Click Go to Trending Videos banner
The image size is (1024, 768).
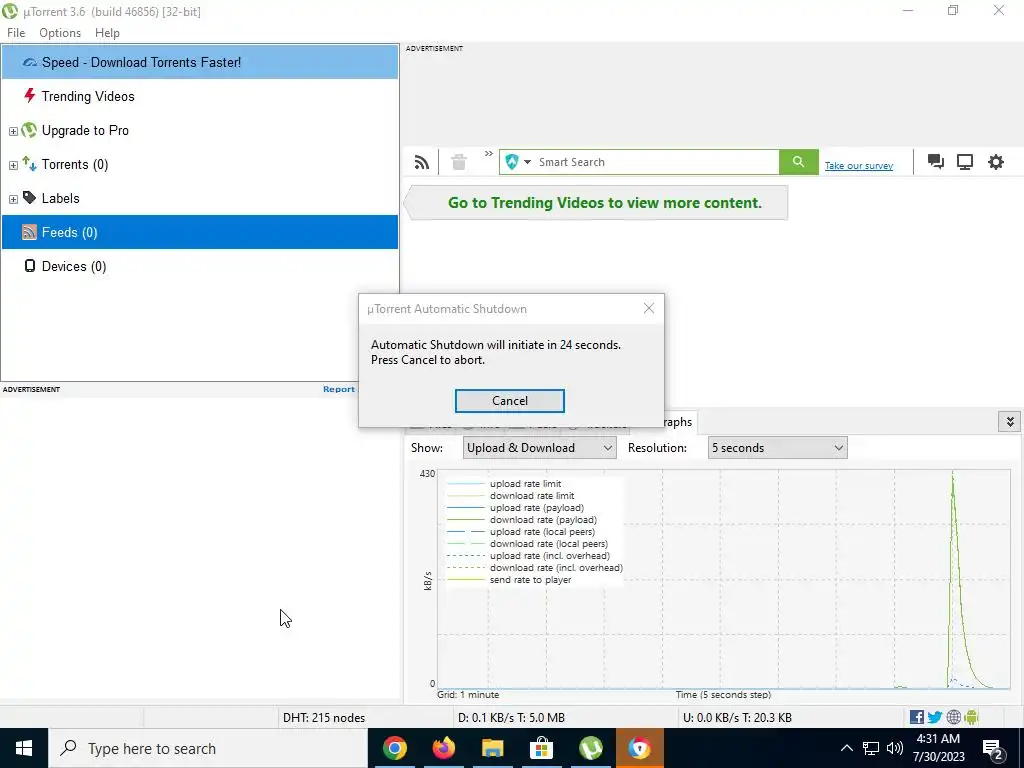pyautogui.click(x=596, y=202)
